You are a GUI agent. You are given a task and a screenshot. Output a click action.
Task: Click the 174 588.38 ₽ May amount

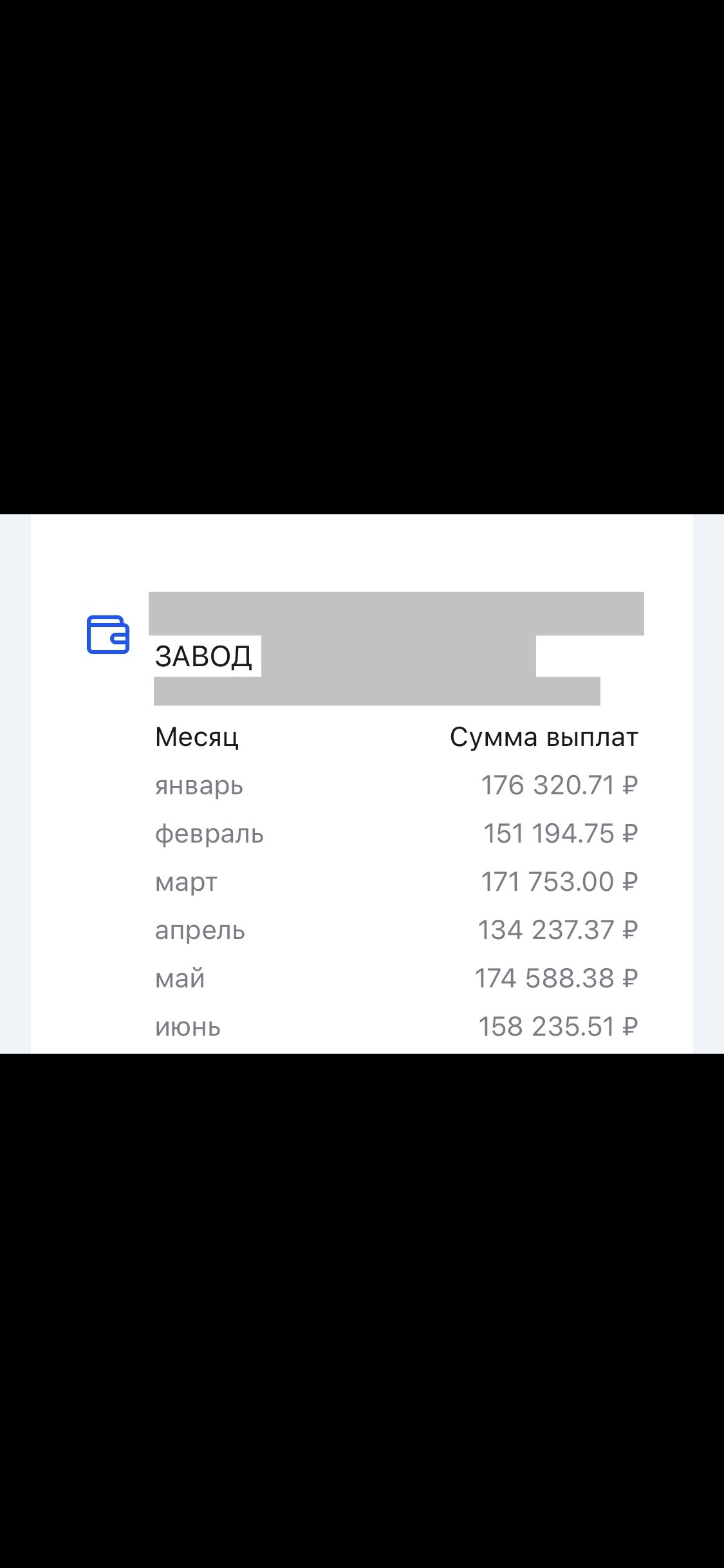[556, 978]
